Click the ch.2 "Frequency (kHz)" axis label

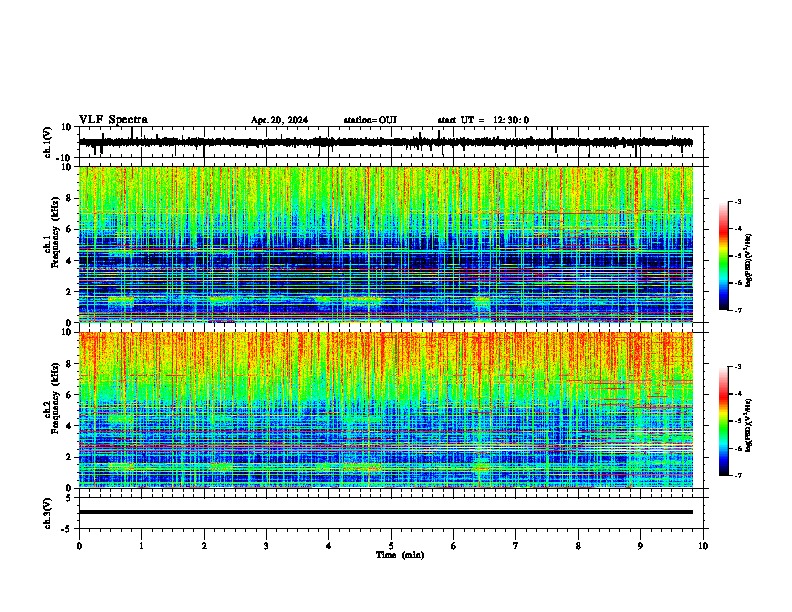point(56,398)
